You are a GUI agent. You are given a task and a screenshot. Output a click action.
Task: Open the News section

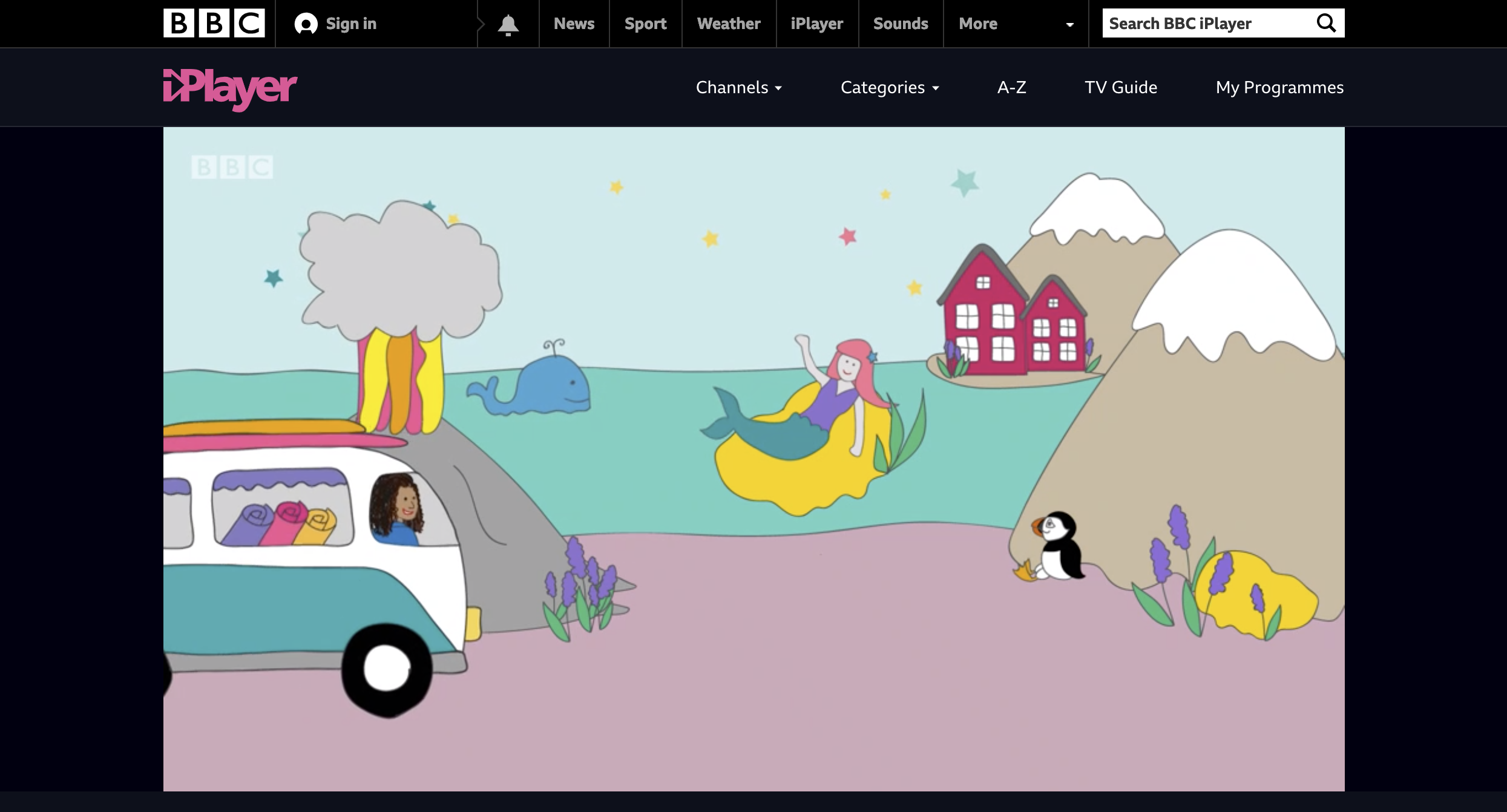tap(574, 24)
